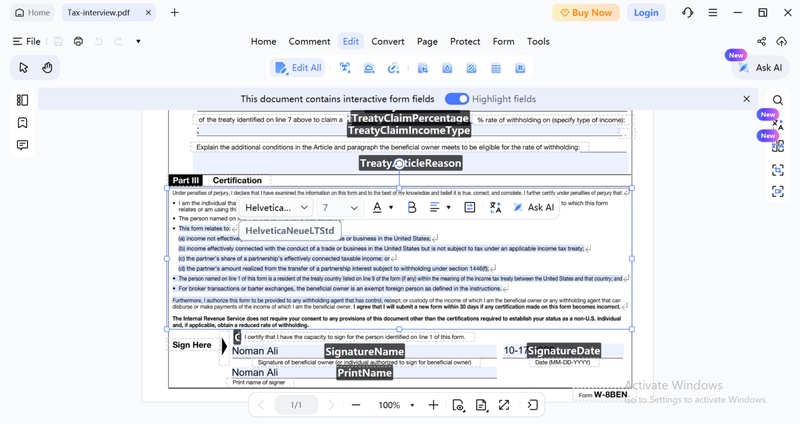Switch to the Comment tab

coord(309,41)
